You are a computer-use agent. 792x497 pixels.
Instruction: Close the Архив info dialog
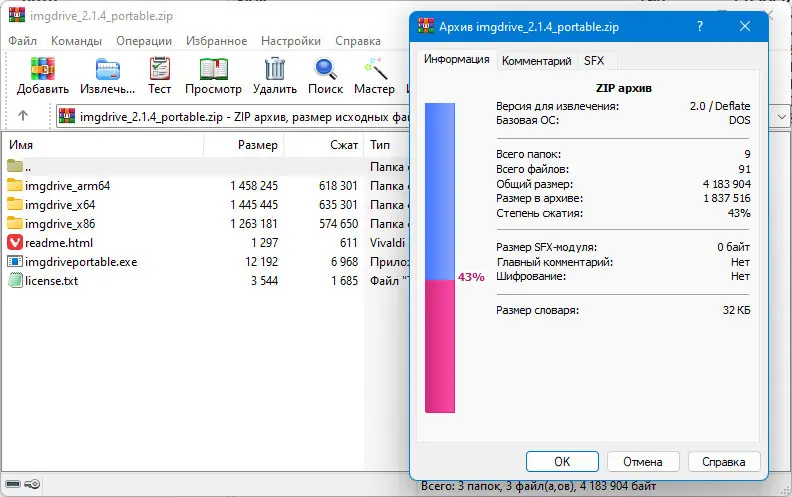coord(745,26)
